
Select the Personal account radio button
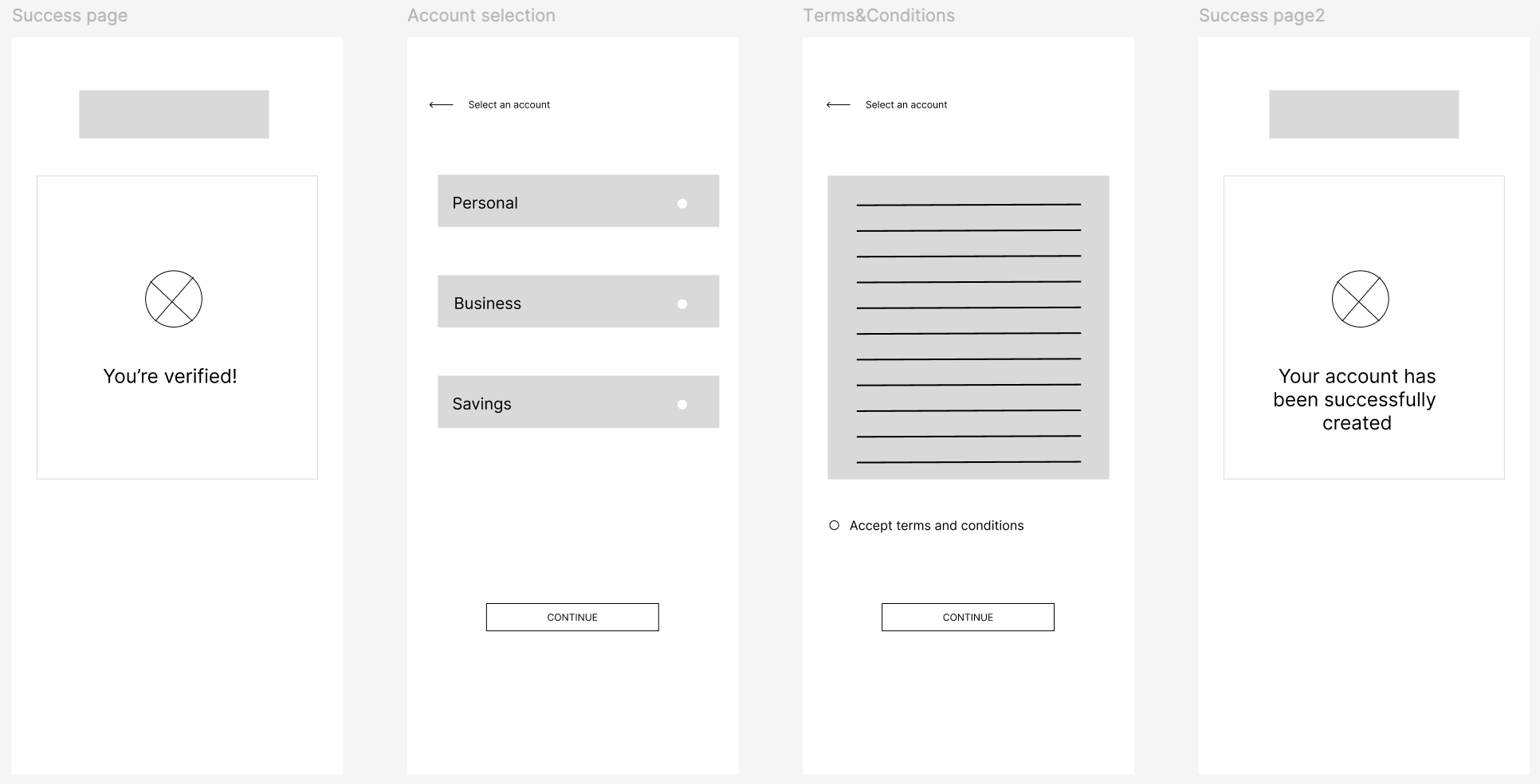[x=682, y=204]
